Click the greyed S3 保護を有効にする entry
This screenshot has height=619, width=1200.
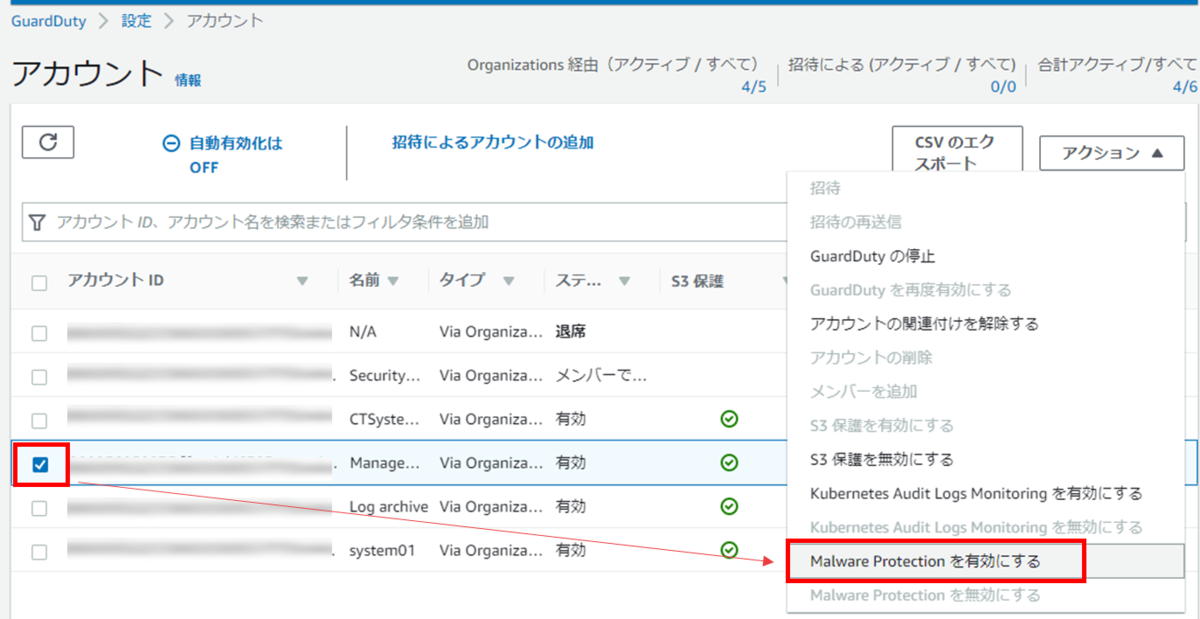(881, 426)
